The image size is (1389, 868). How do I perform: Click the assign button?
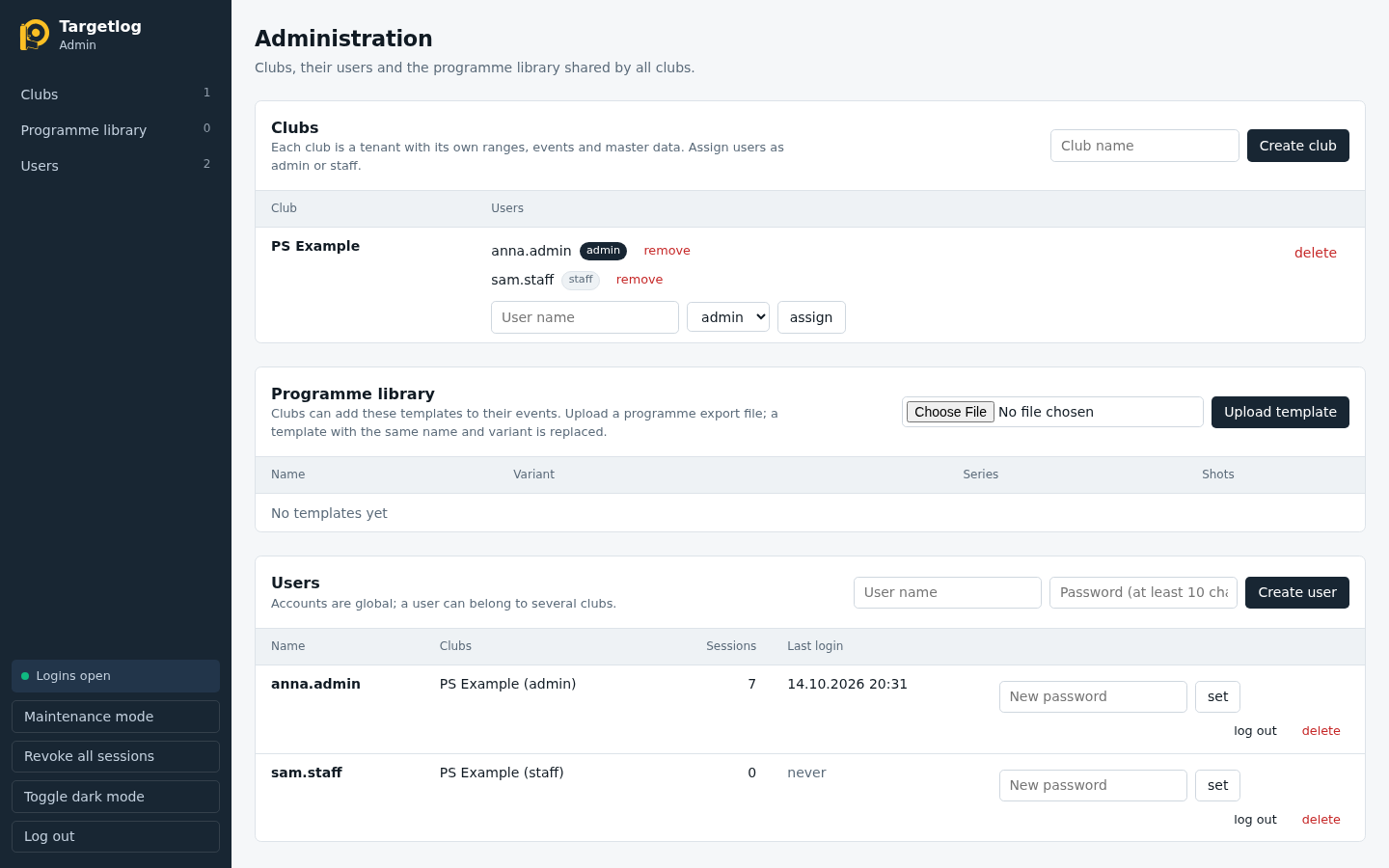coord(811,317)
